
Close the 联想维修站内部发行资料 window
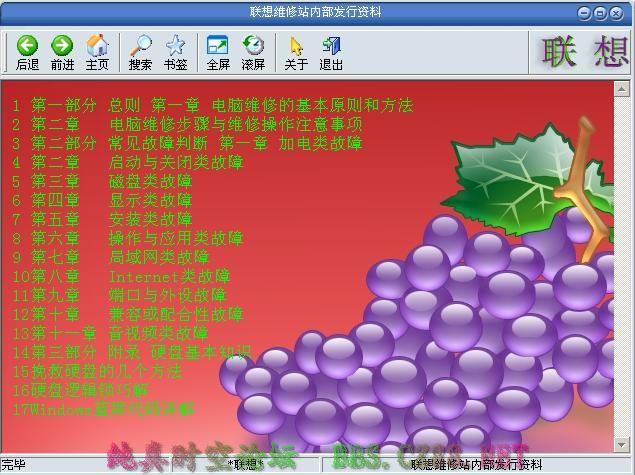616,13
